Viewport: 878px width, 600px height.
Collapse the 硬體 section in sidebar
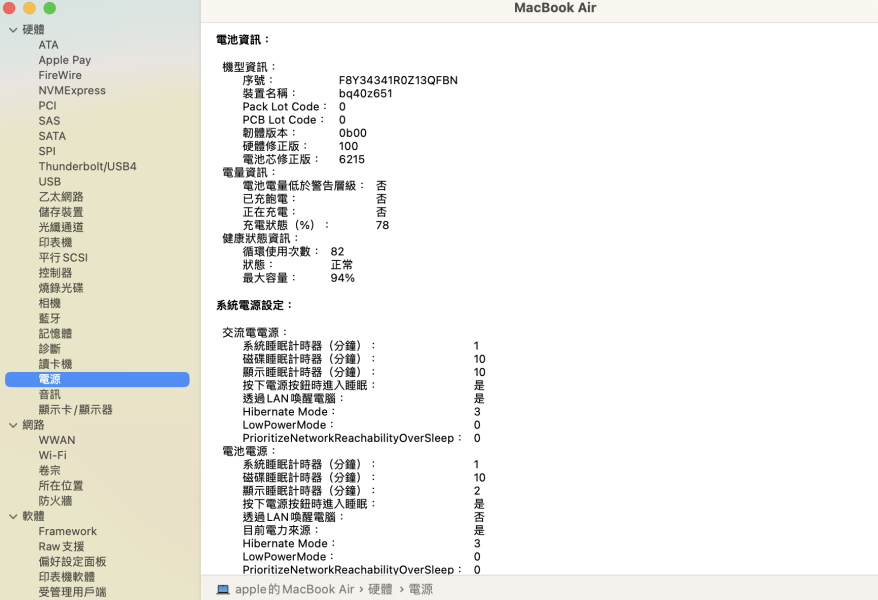[x=13, y=30]
